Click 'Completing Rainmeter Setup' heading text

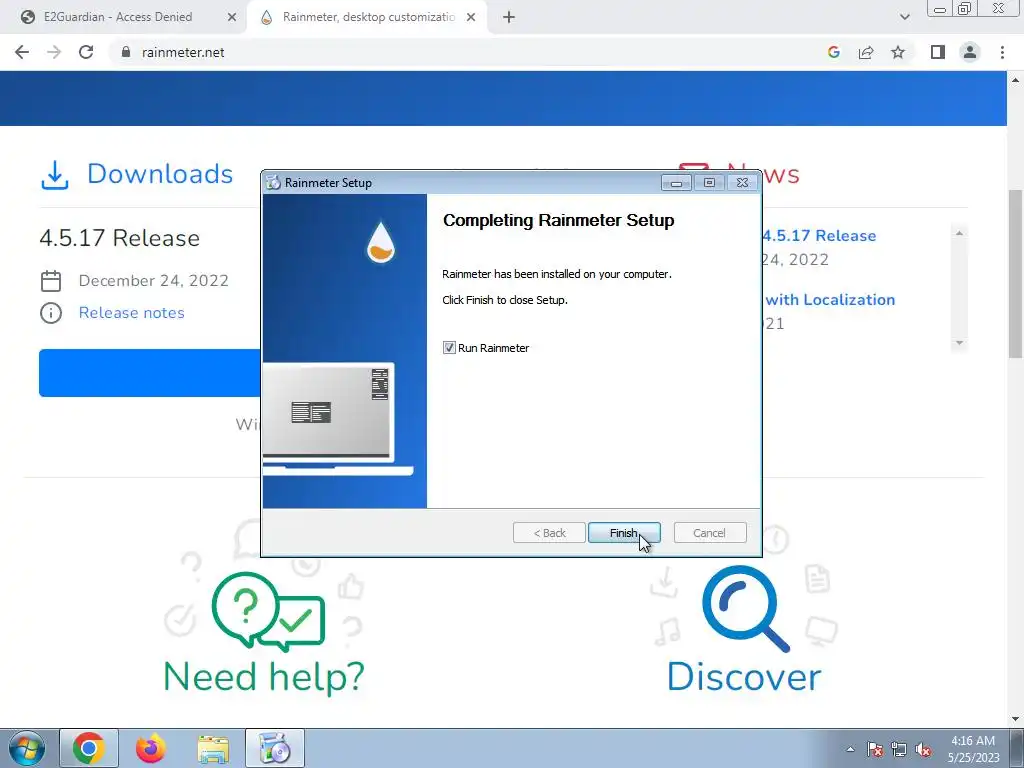click(558, 221)
